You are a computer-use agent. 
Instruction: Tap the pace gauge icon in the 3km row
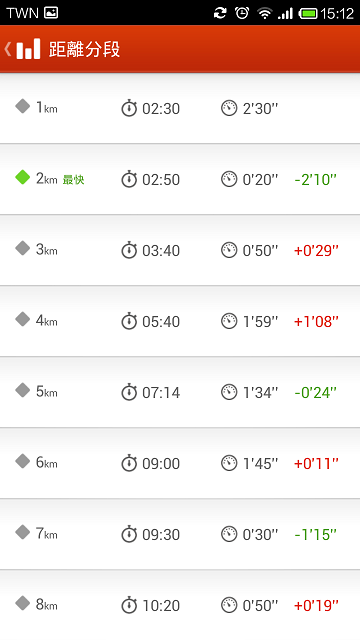click(229, 250)
